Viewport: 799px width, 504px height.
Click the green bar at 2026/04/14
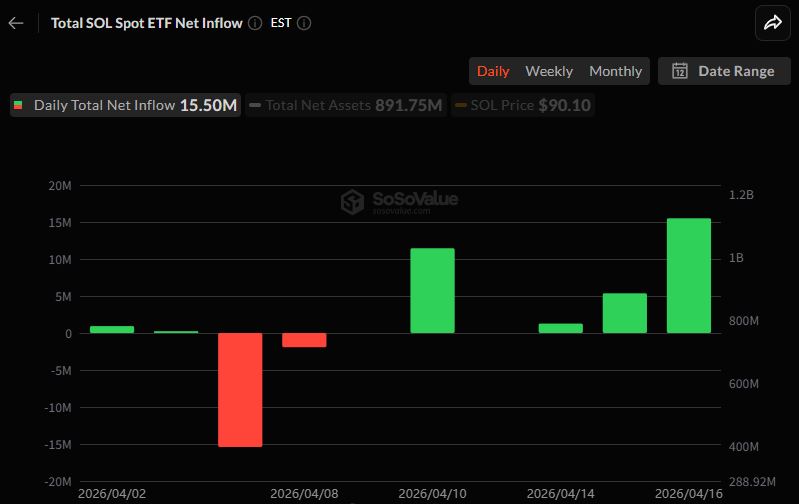tap(560, 328)
